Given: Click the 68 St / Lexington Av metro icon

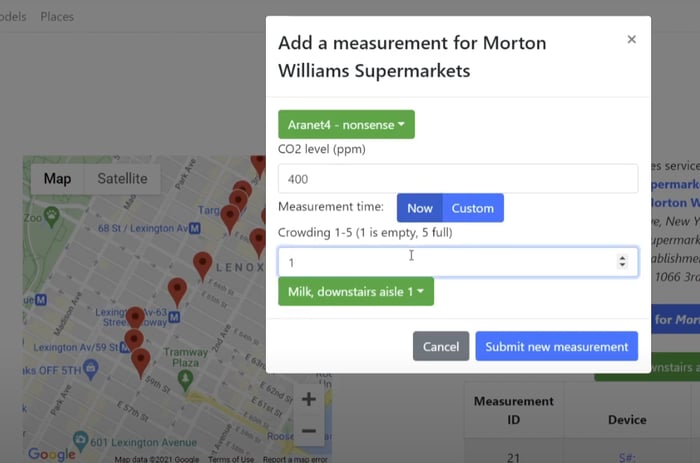Looking at the screenshot, I should [195, 229].
